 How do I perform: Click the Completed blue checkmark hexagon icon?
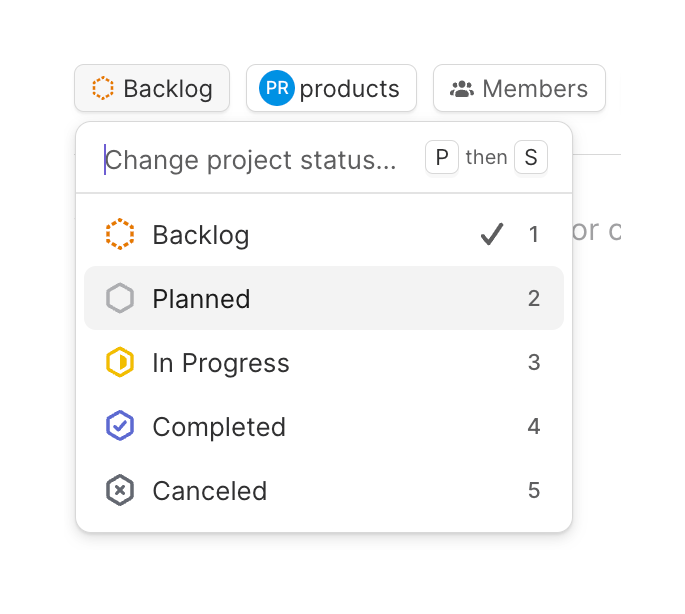pyautogui.click(x=120, y=427)
